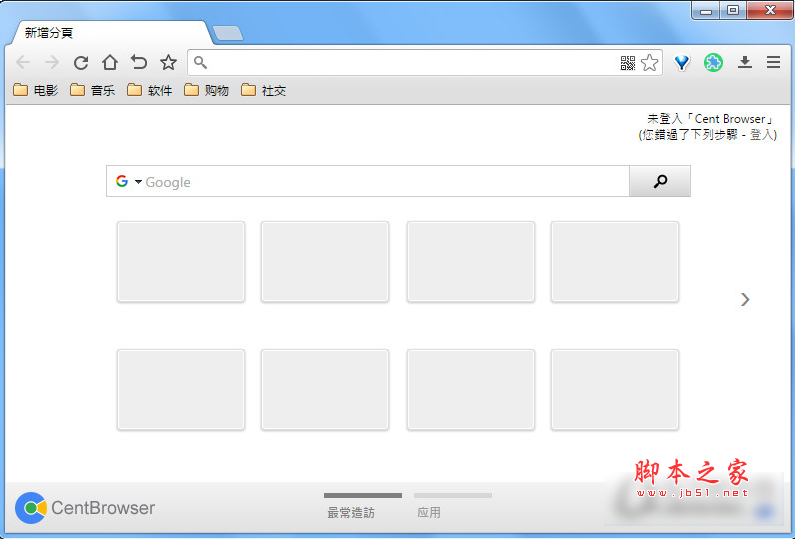Switch to the 应用 section
This screenshot has height=539, width=795.
(429, 513)
